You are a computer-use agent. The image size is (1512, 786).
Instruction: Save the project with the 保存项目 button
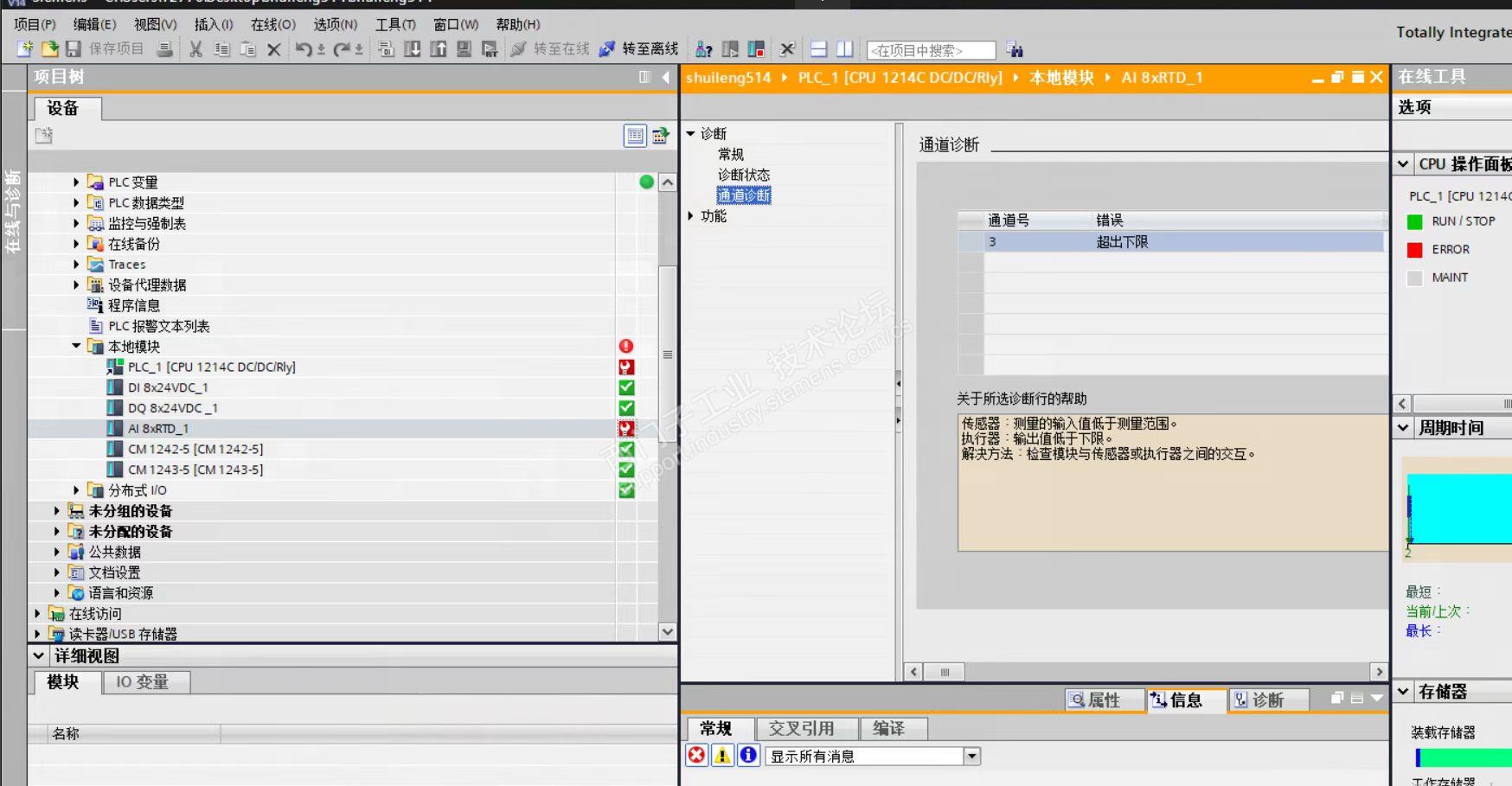click(x=105, y=49)
